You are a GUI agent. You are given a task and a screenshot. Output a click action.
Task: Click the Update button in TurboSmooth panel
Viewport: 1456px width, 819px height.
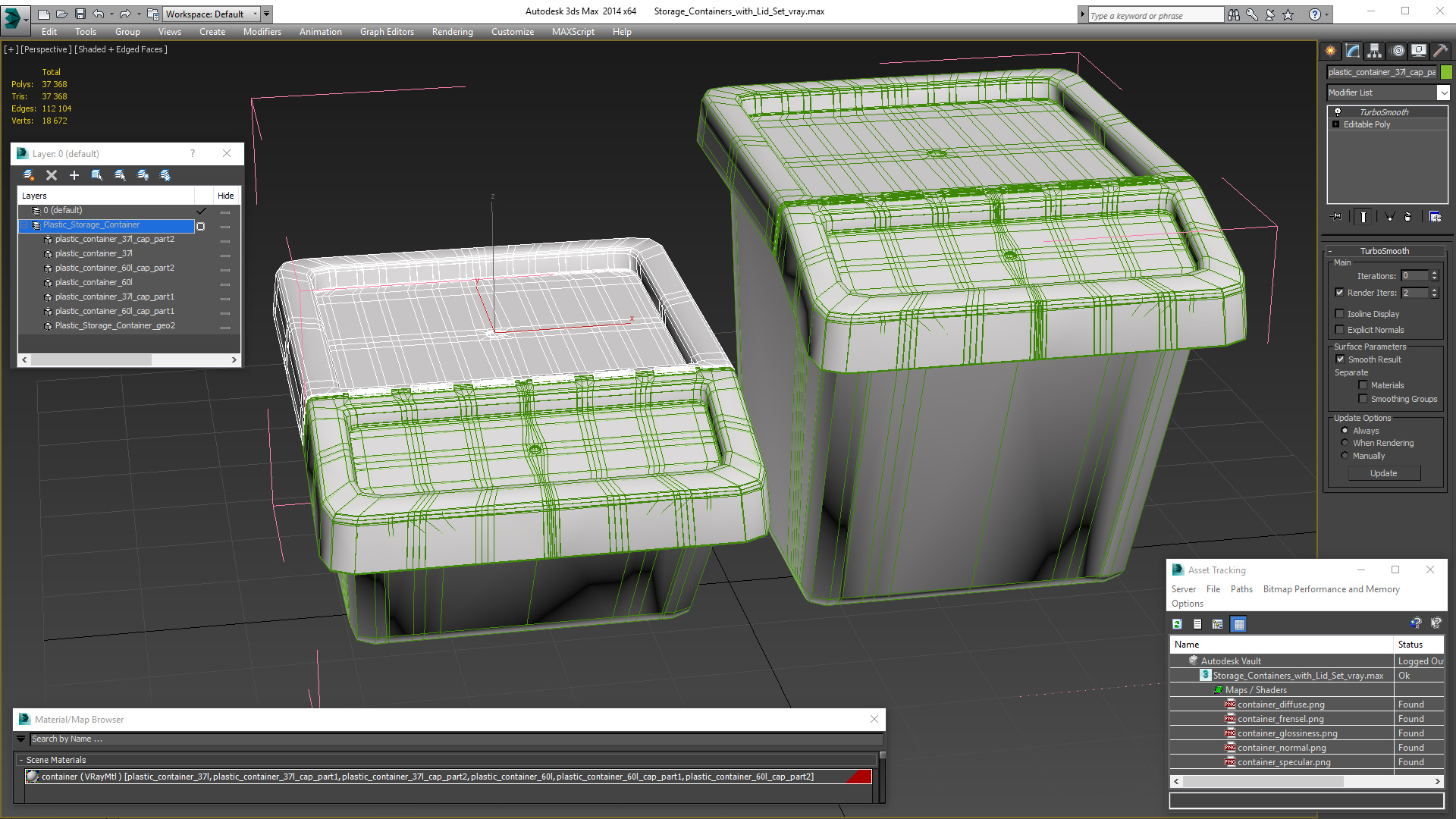(x=1385, y=472)
